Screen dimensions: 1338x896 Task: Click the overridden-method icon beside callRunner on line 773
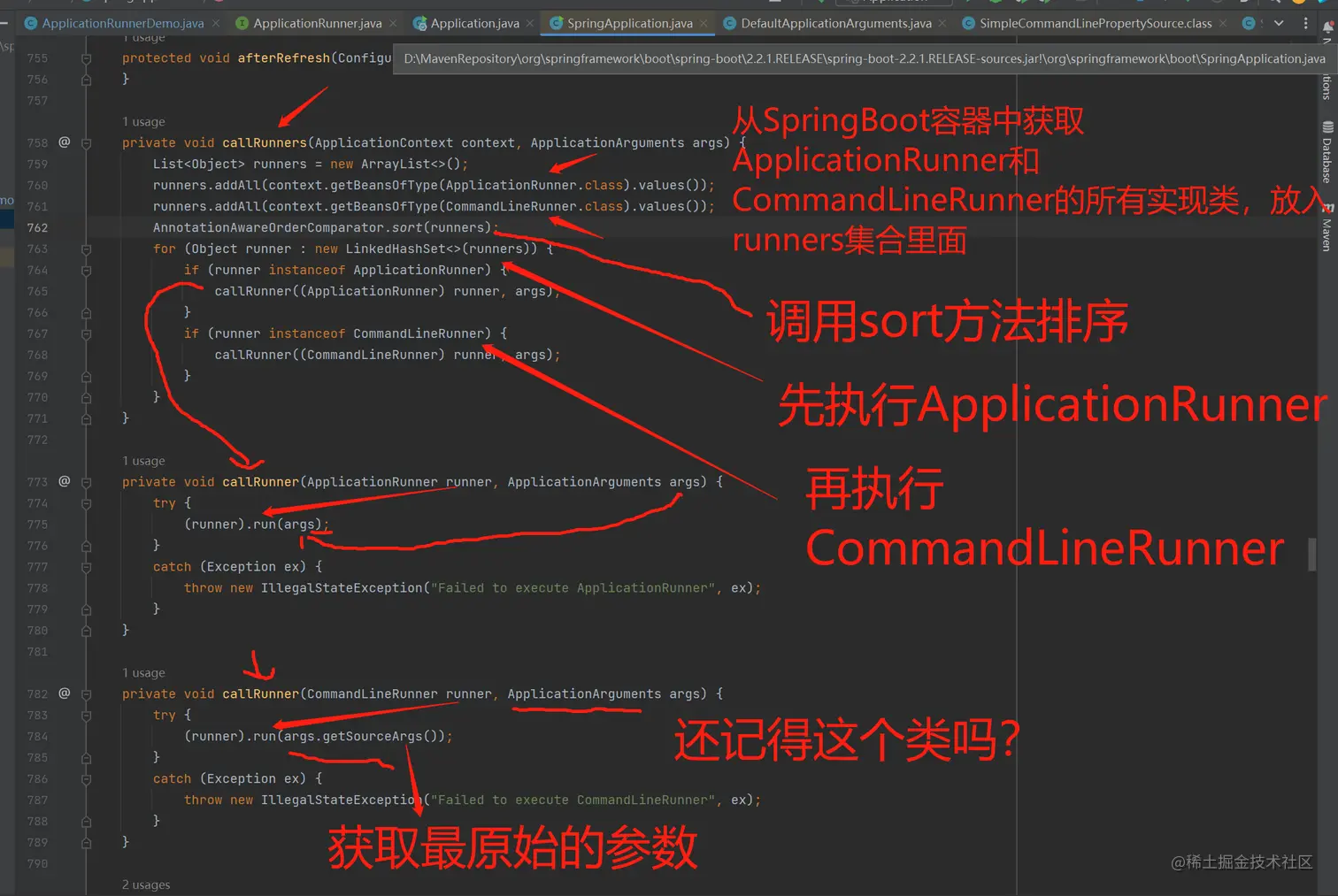coord(64,481)
